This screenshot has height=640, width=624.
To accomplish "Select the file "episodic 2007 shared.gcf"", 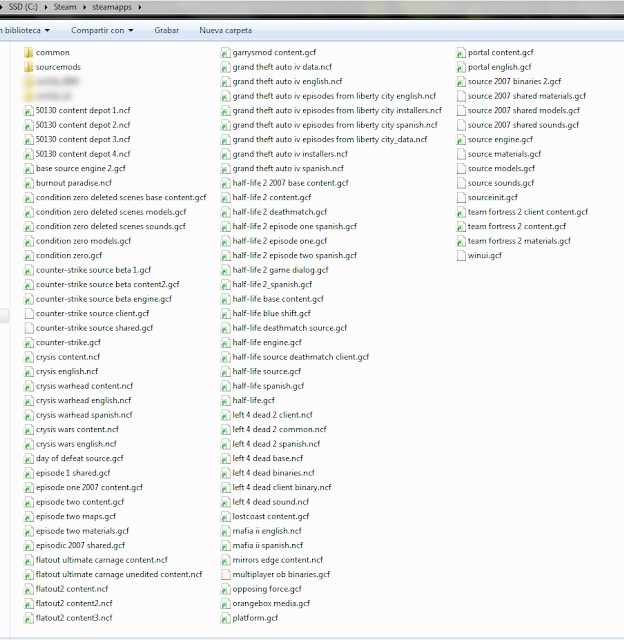I will tap(80, 546).
